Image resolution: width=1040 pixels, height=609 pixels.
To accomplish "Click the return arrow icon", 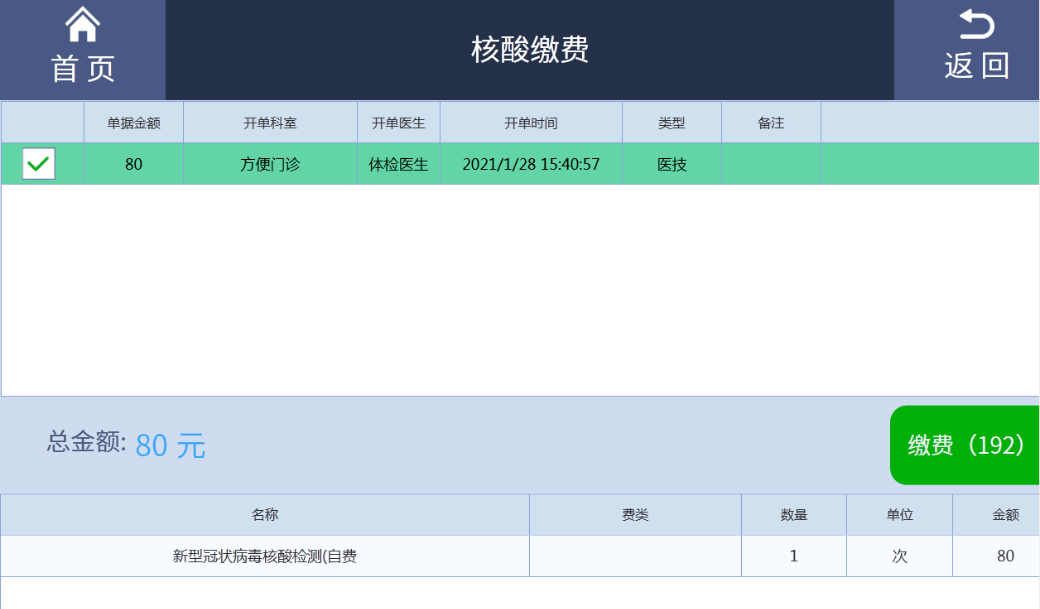I will click(976, 24).
